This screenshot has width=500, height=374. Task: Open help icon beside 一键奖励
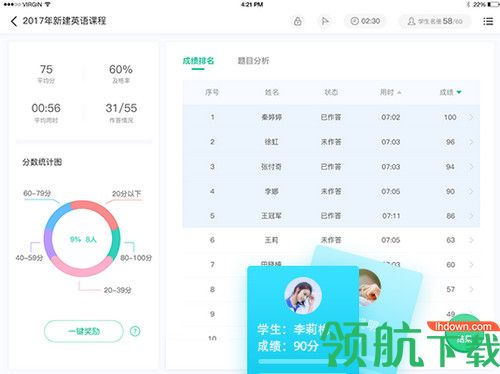coord(135,331)
